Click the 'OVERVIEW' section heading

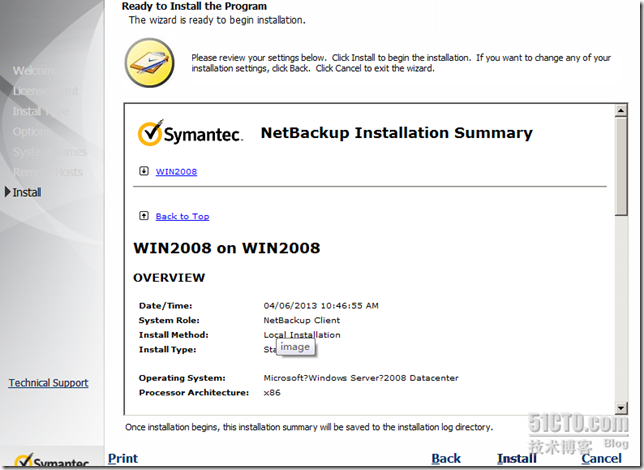click(169, 278)
